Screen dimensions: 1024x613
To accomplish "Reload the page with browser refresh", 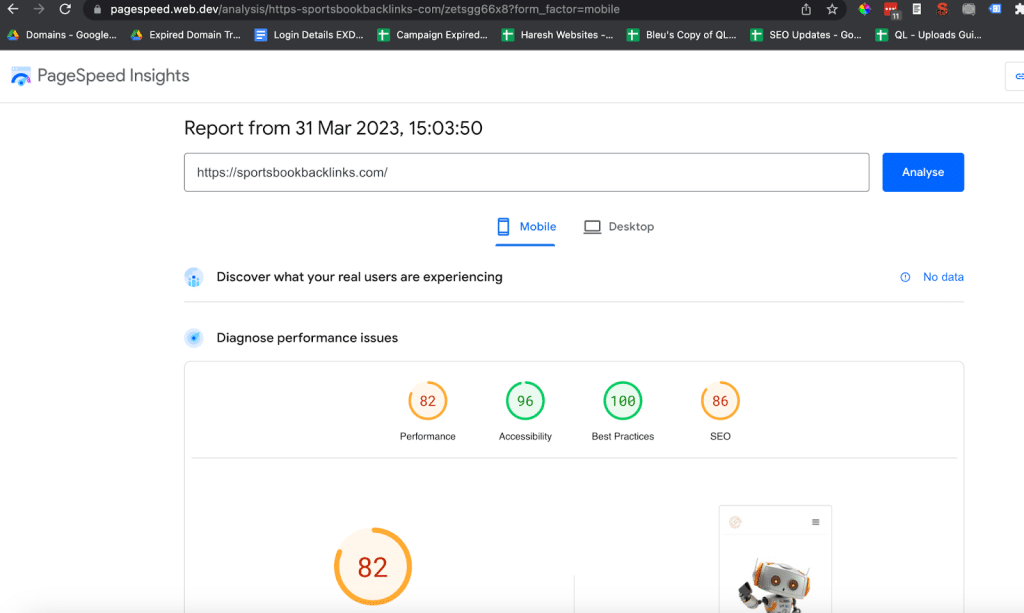I will tap(65, 9).
